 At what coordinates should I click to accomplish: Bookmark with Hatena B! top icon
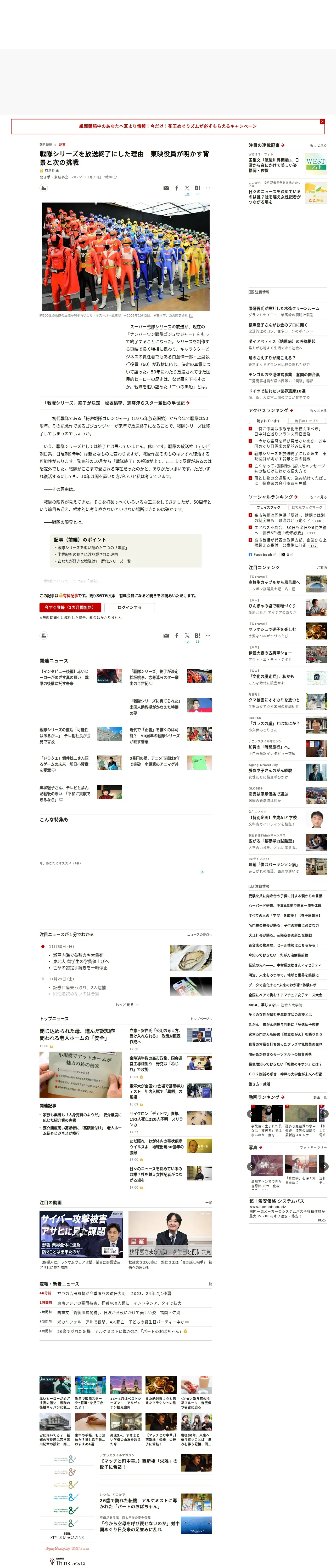198,188
